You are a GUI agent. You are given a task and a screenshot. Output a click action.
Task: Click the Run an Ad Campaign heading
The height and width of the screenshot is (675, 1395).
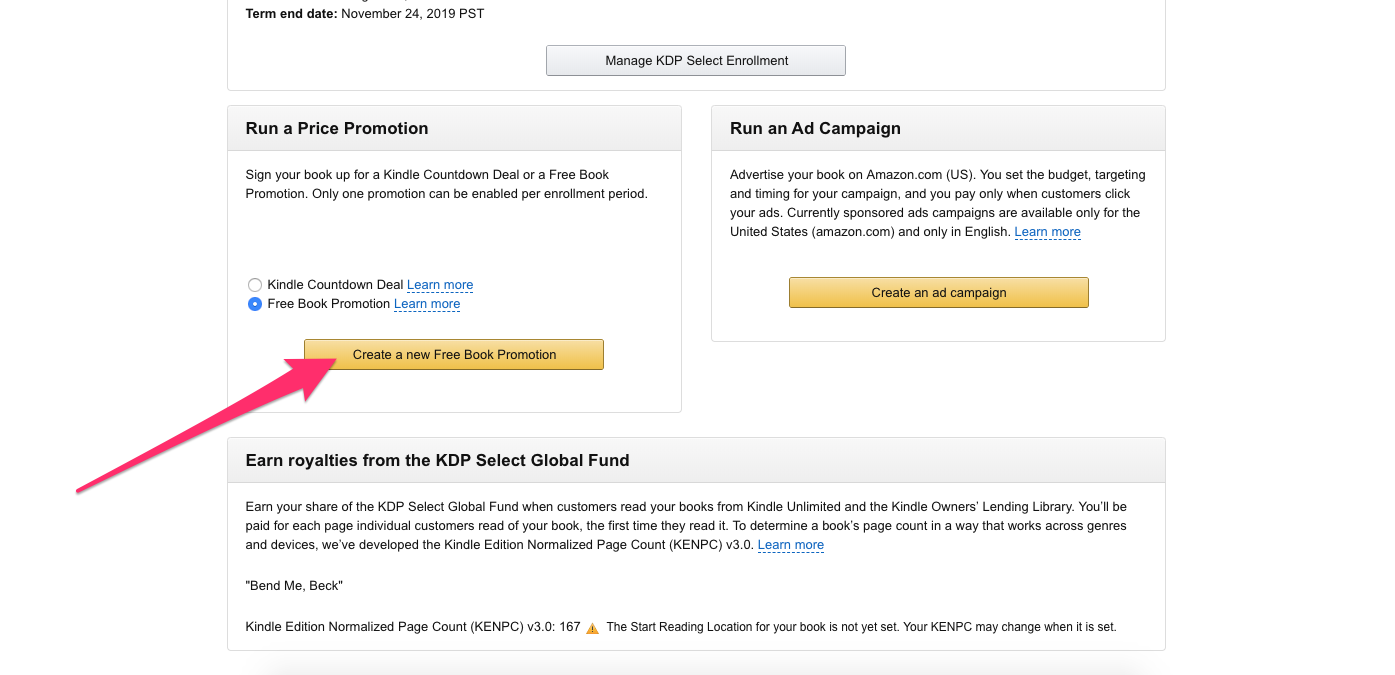(815, 128)
